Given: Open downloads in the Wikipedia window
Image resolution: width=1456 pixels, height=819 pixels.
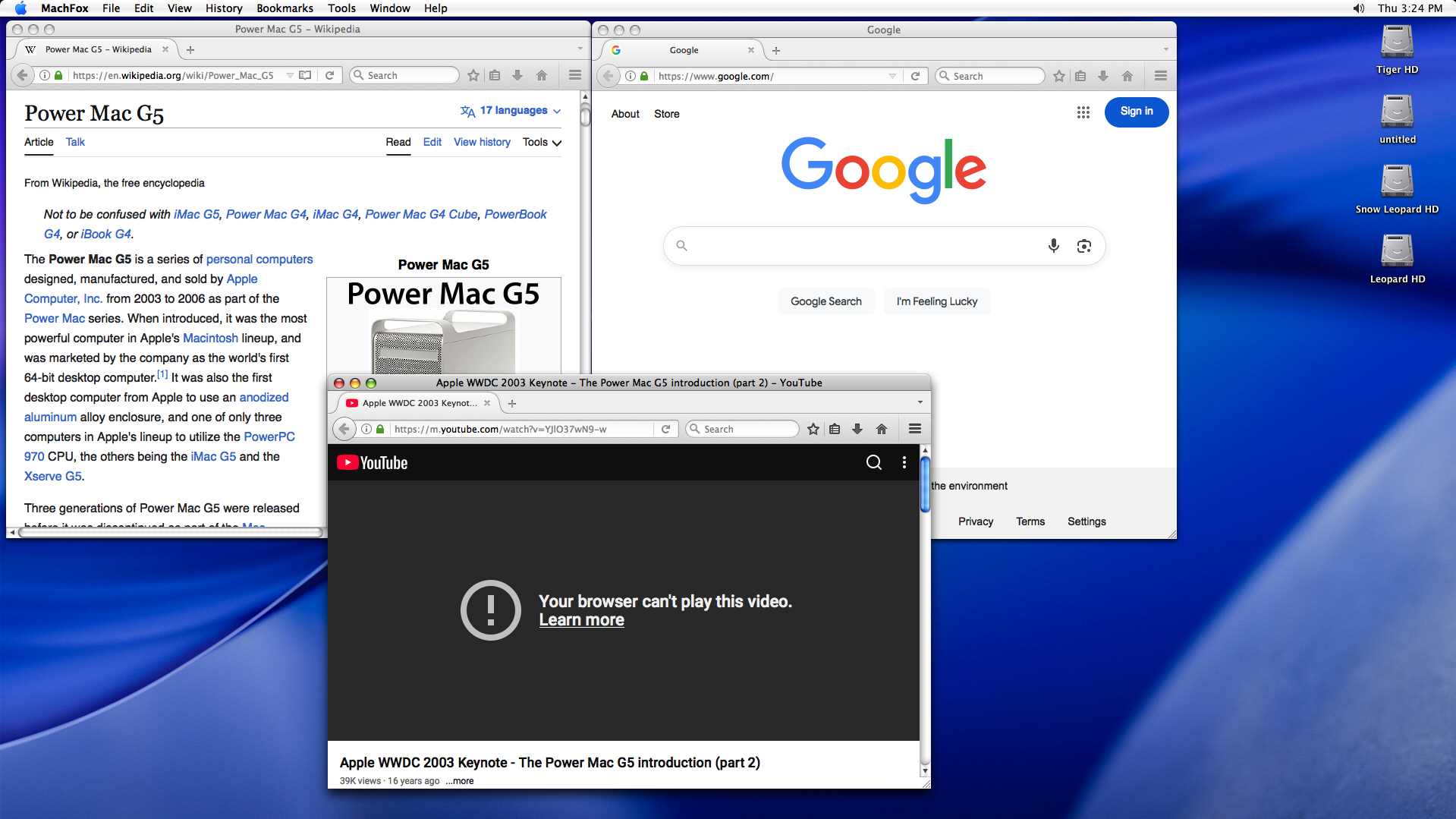Looking at the screenshot, I should click(517, 75).
